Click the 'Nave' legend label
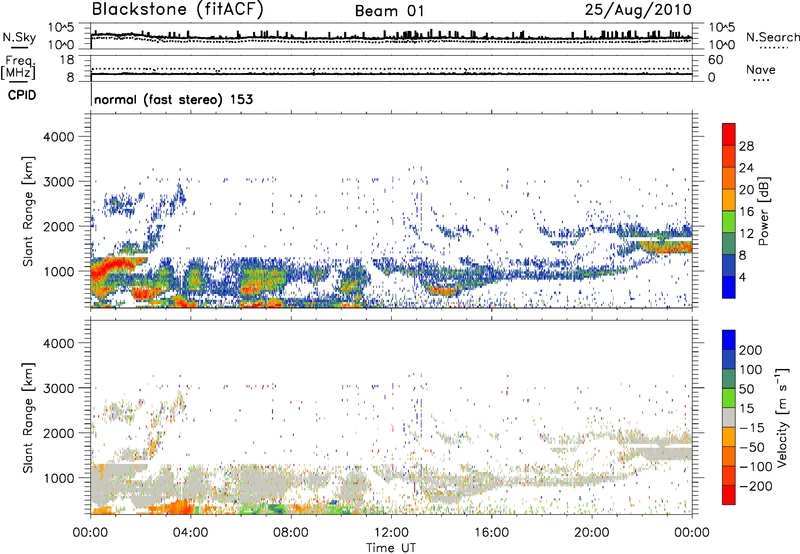Screen dimensions: 800x554 tap(760, 70)
